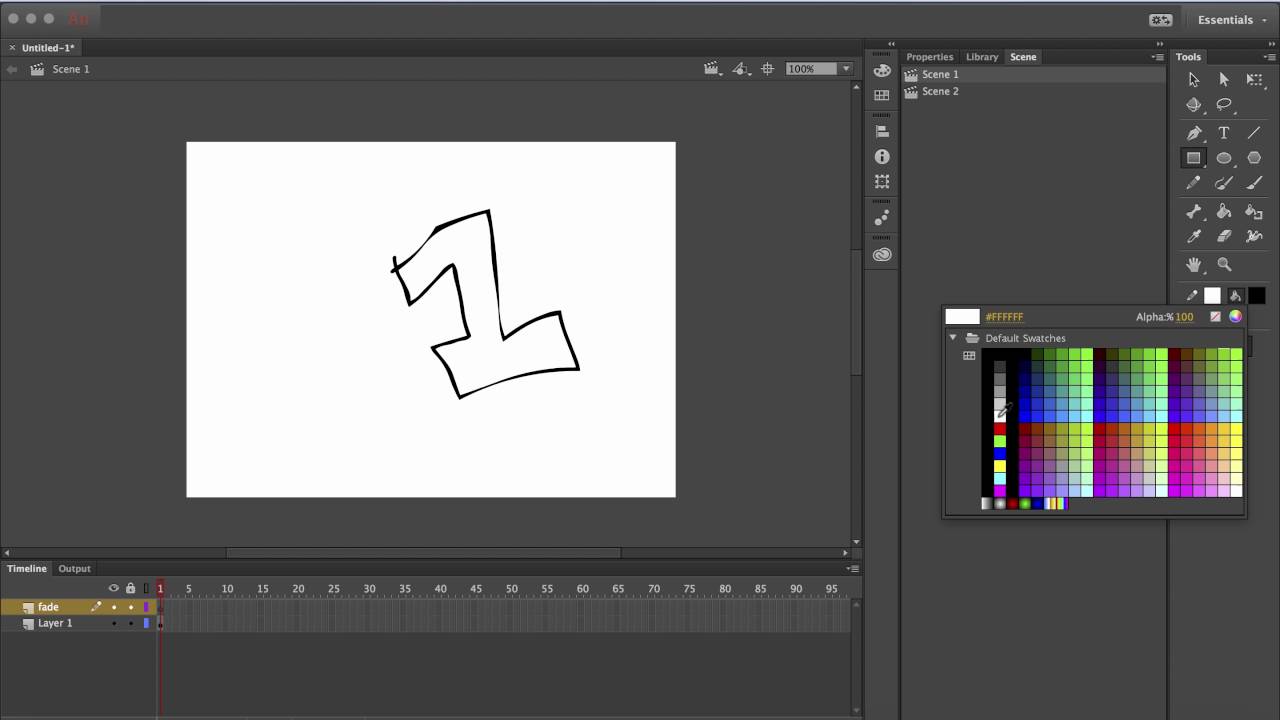Toggle outline color square of Layer 1
Screen dimensions: 1280x720
146,623
